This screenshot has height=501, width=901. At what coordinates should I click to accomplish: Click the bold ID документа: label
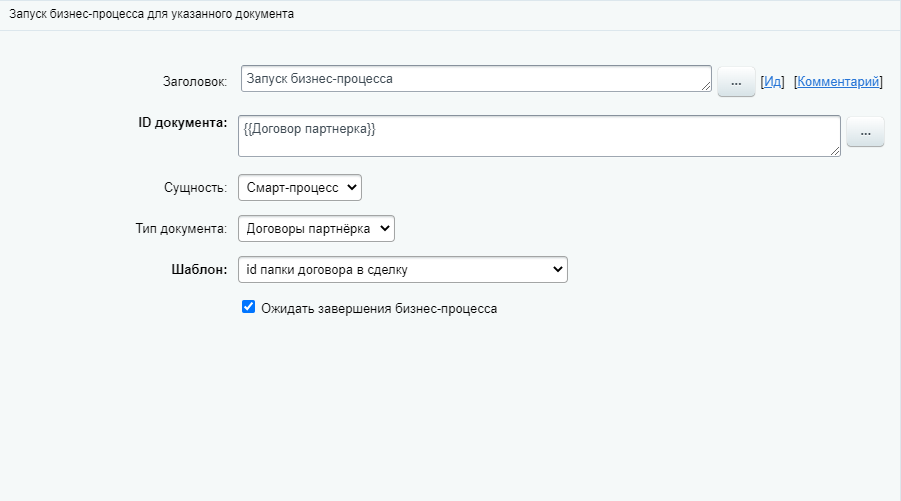183,123
